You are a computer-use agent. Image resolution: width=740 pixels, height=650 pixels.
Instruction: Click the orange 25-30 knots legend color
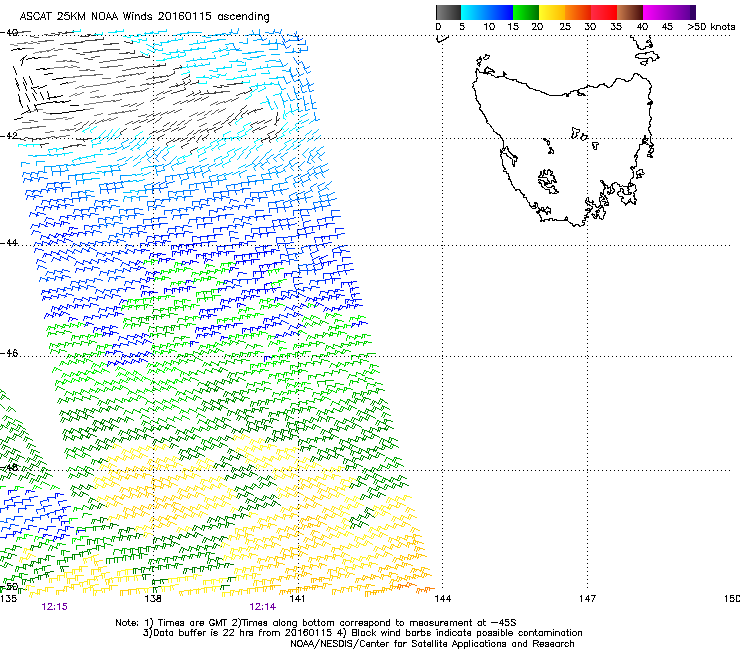click(578, 12)
